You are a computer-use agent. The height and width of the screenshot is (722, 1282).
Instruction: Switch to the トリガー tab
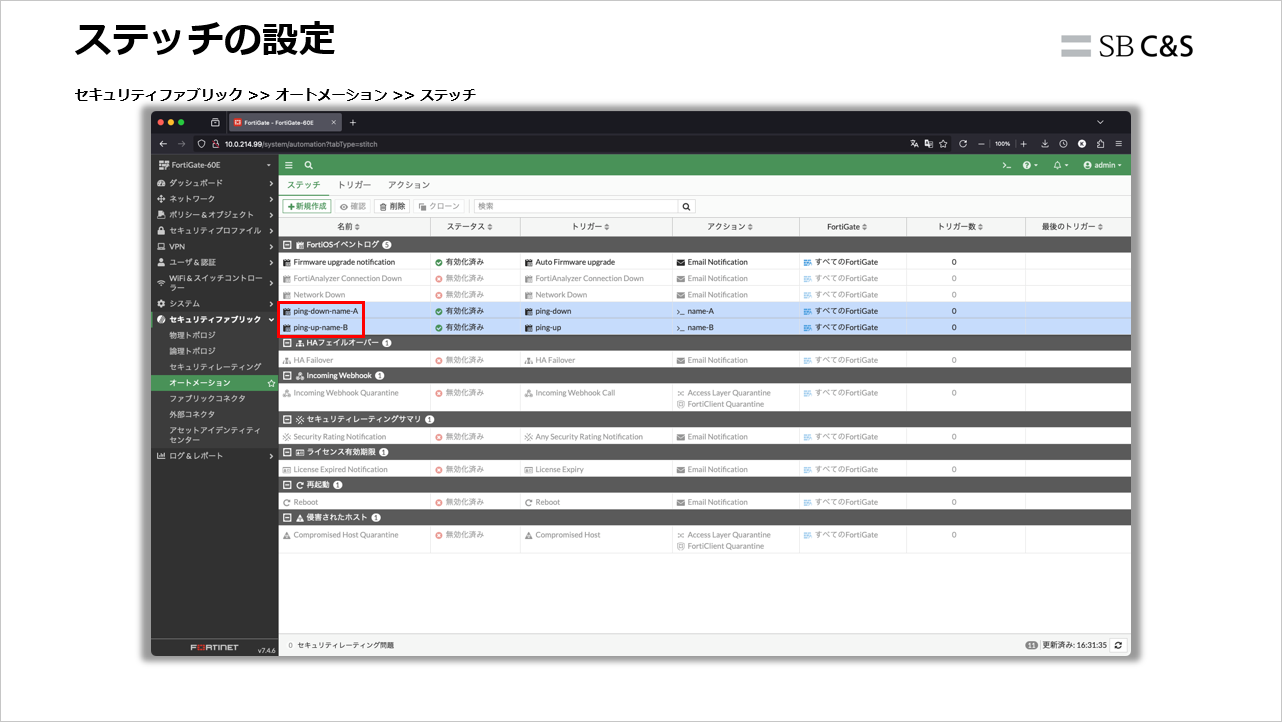(354, 186)
